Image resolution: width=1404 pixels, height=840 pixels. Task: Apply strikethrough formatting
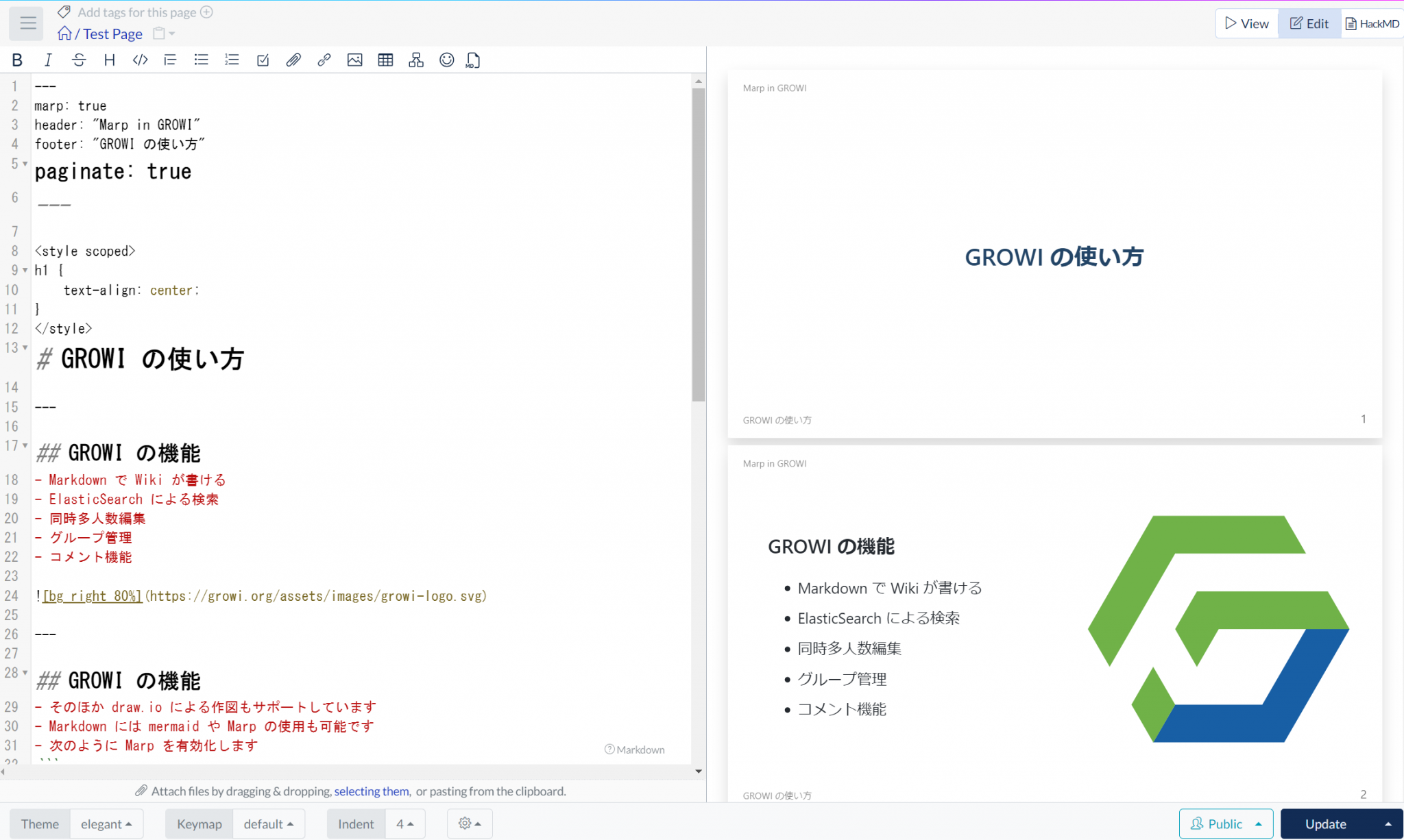click(78, 60)
